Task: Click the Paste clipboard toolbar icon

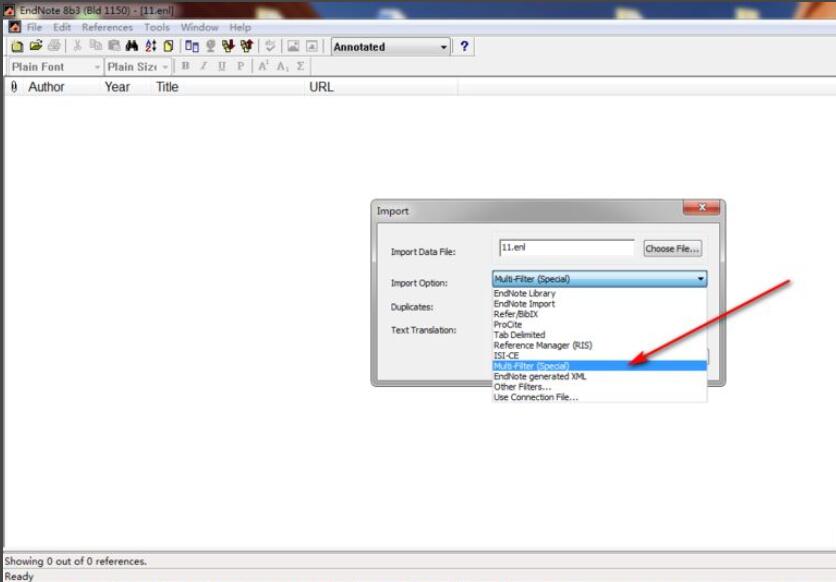Action: coord(114,47)
